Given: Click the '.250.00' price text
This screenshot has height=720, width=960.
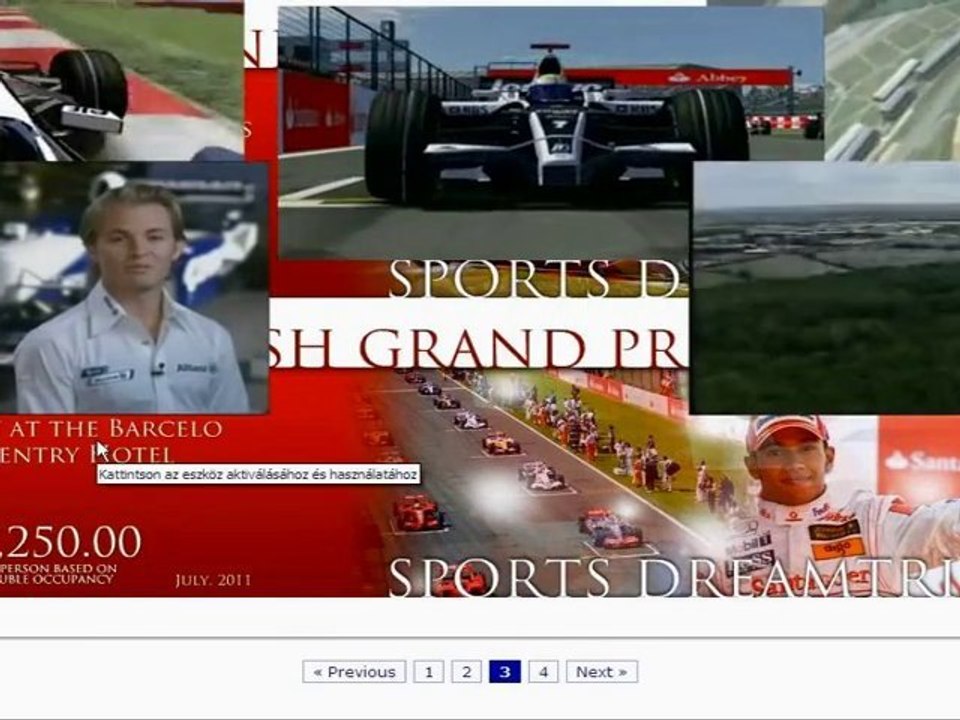Looking at the screenshot, I should click(x=70, y=542).
